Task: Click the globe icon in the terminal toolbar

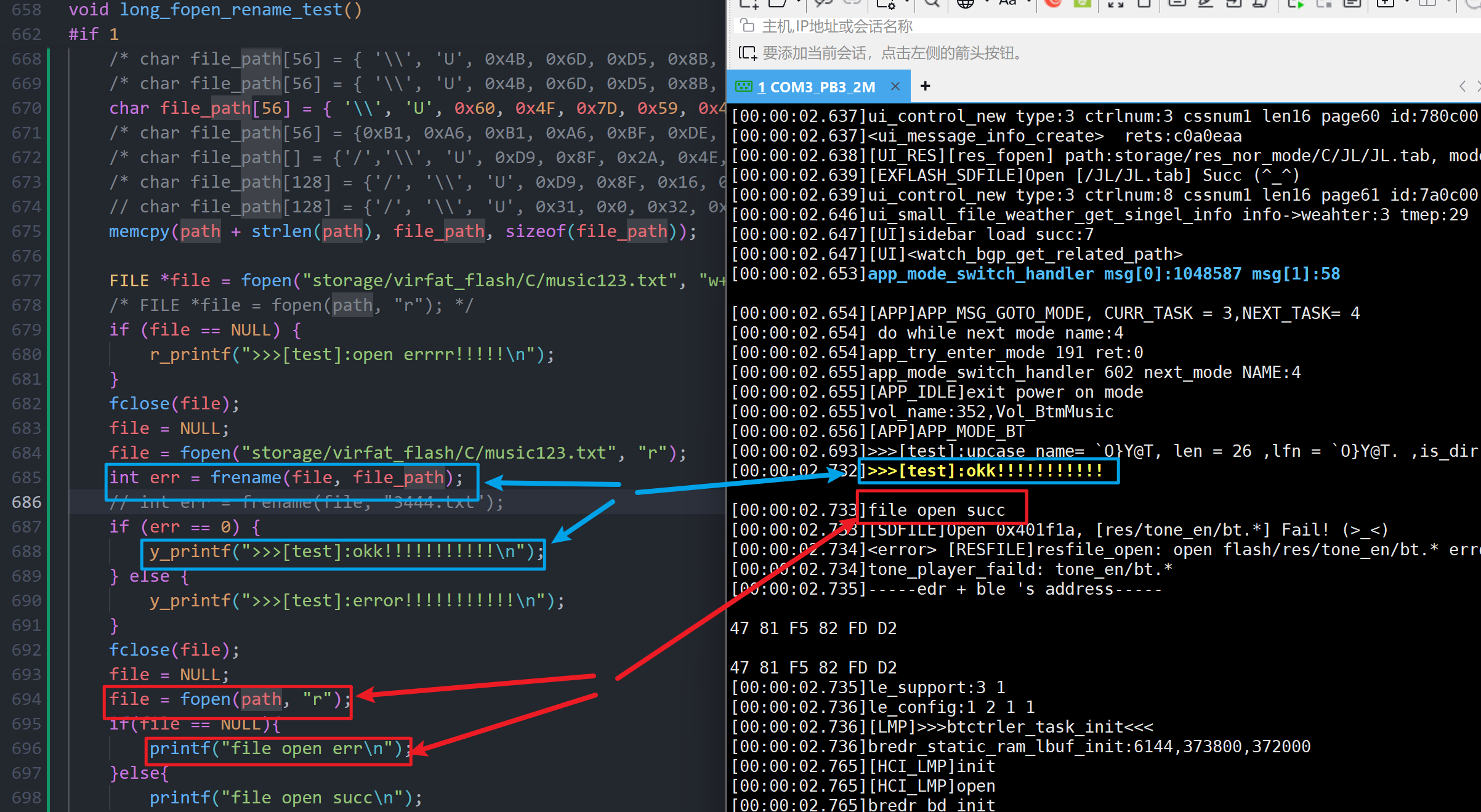Action: pyautogui.click(x=965, y=3)
